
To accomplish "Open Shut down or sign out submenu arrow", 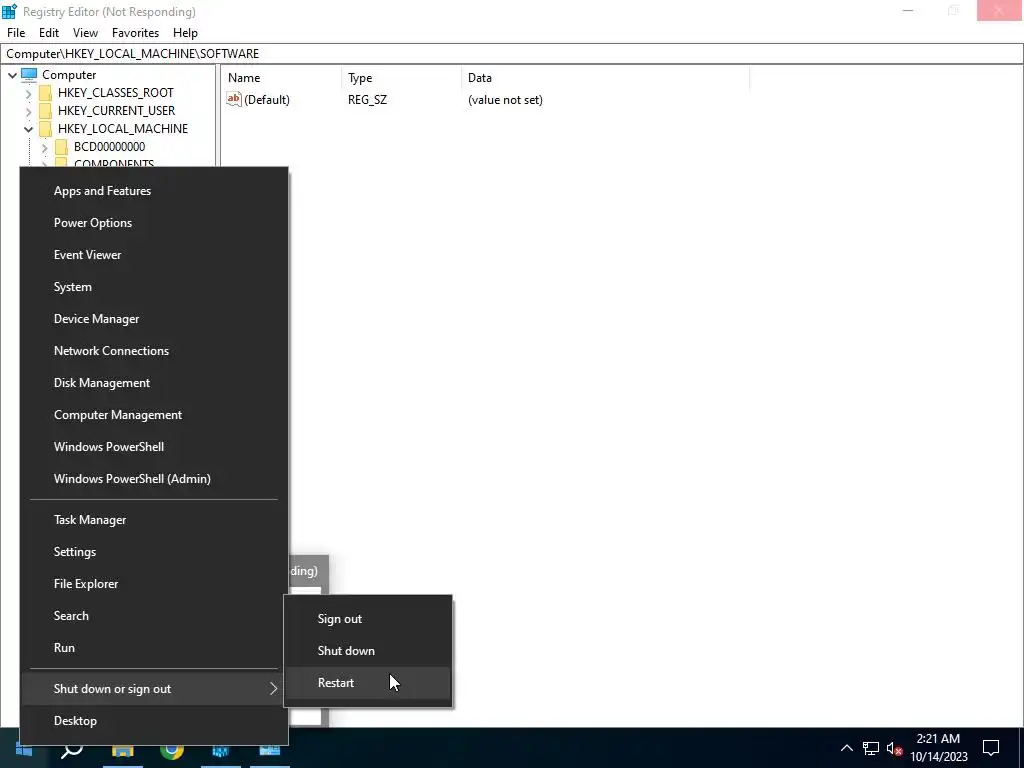I will click(x=274, y=688).
